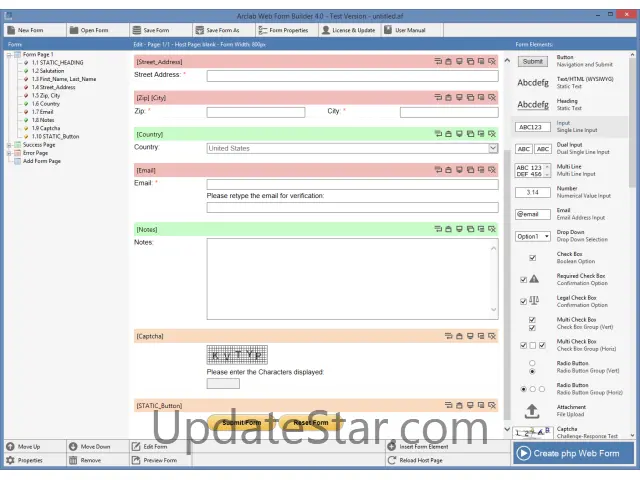Viewport: 640px width, 480px height.
Task: Delete the Email element
Action: coord(492,170)
